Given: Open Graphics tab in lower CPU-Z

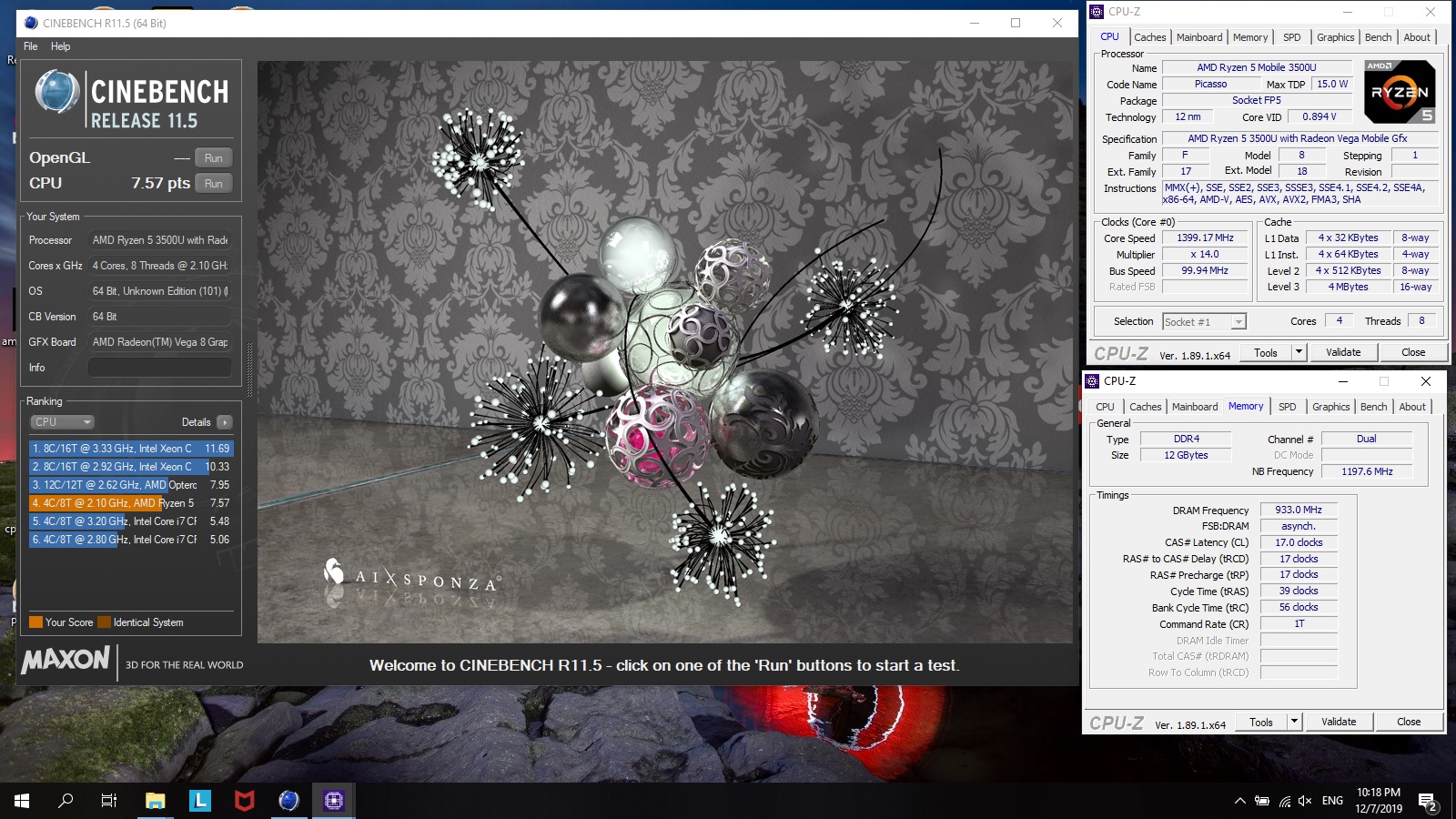Looking at the screenshot, I should tap(1330, 407).
